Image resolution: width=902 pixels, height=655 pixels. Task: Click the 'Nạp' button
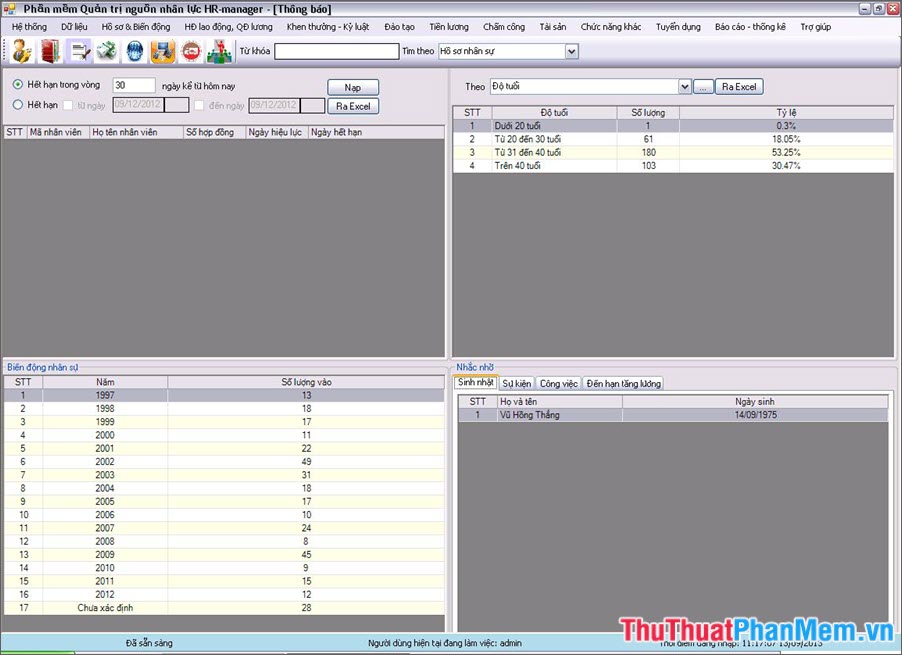pos(352,86)
